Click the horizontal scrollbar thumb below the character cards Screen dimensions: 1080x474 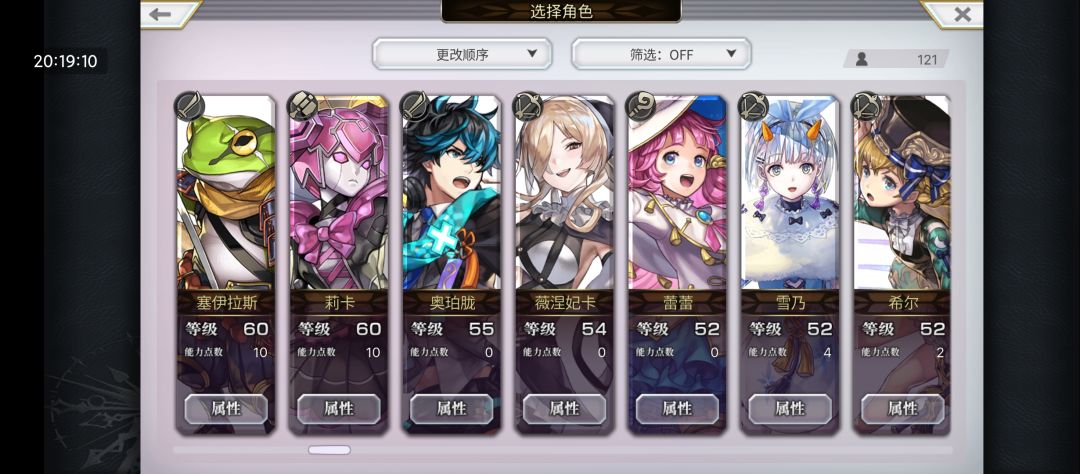tap(329, 450)
